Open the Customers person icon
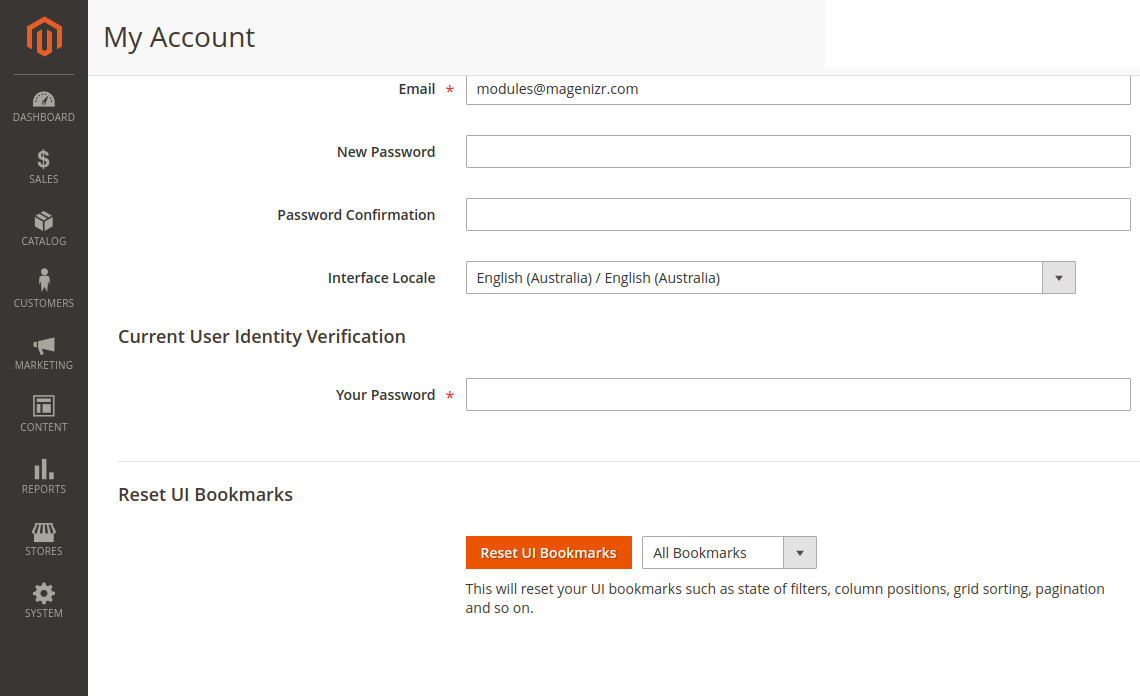The image size is (1140, 696). click(x=44, y=281)
